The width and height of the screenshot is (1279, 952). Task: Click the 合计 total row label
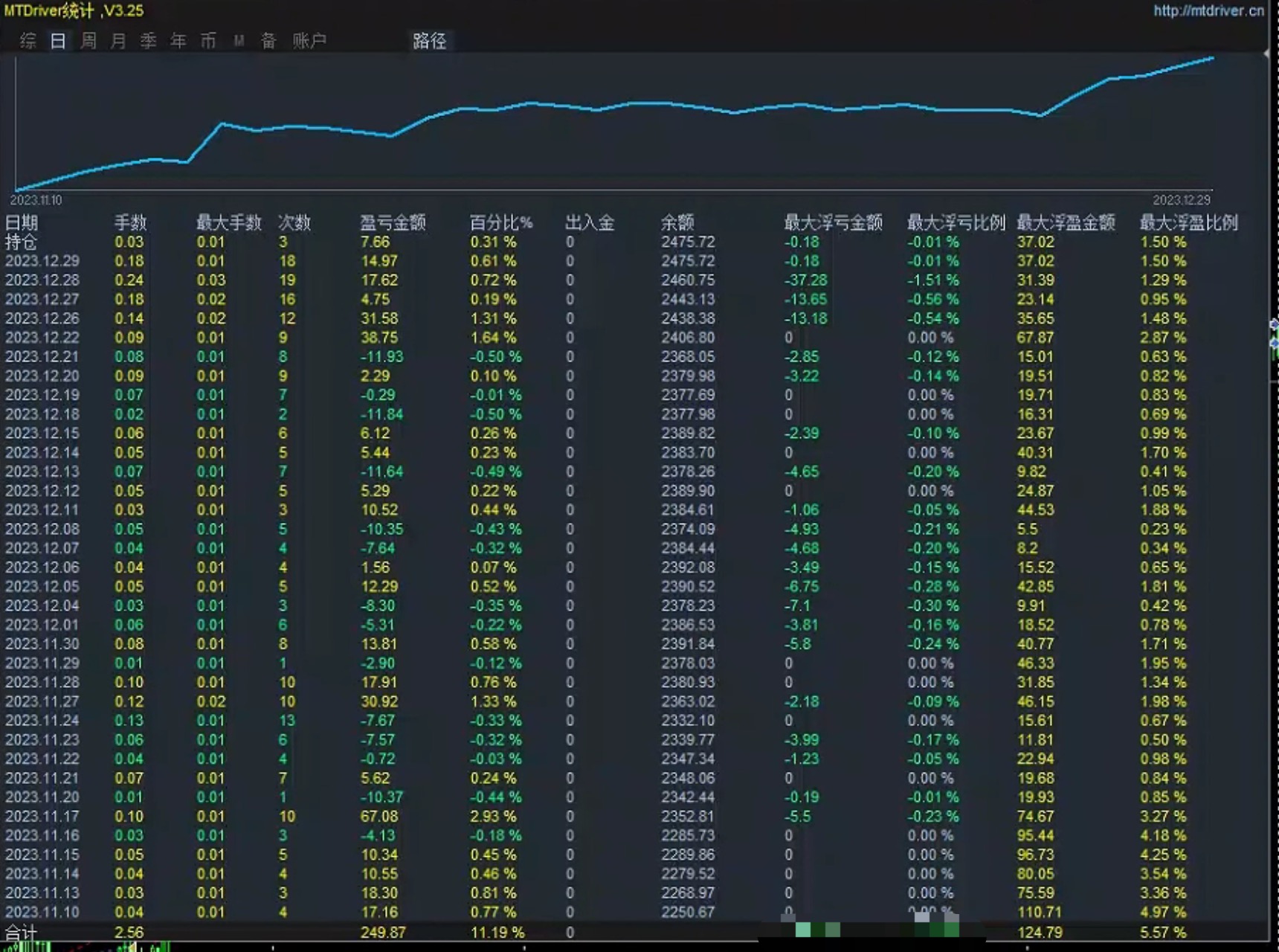pos(21,933)
